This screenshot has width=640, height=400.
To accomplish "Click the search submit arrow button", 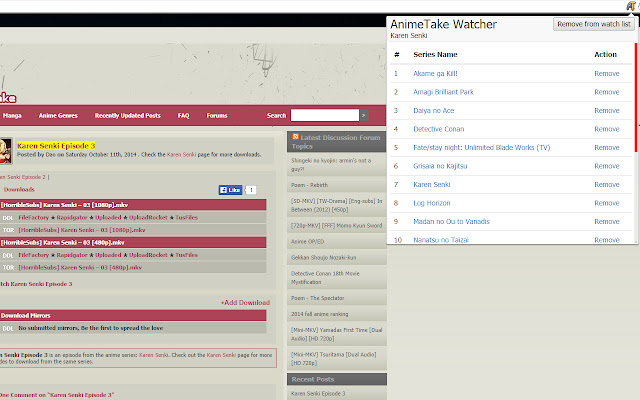I will (x=364, y=116).
